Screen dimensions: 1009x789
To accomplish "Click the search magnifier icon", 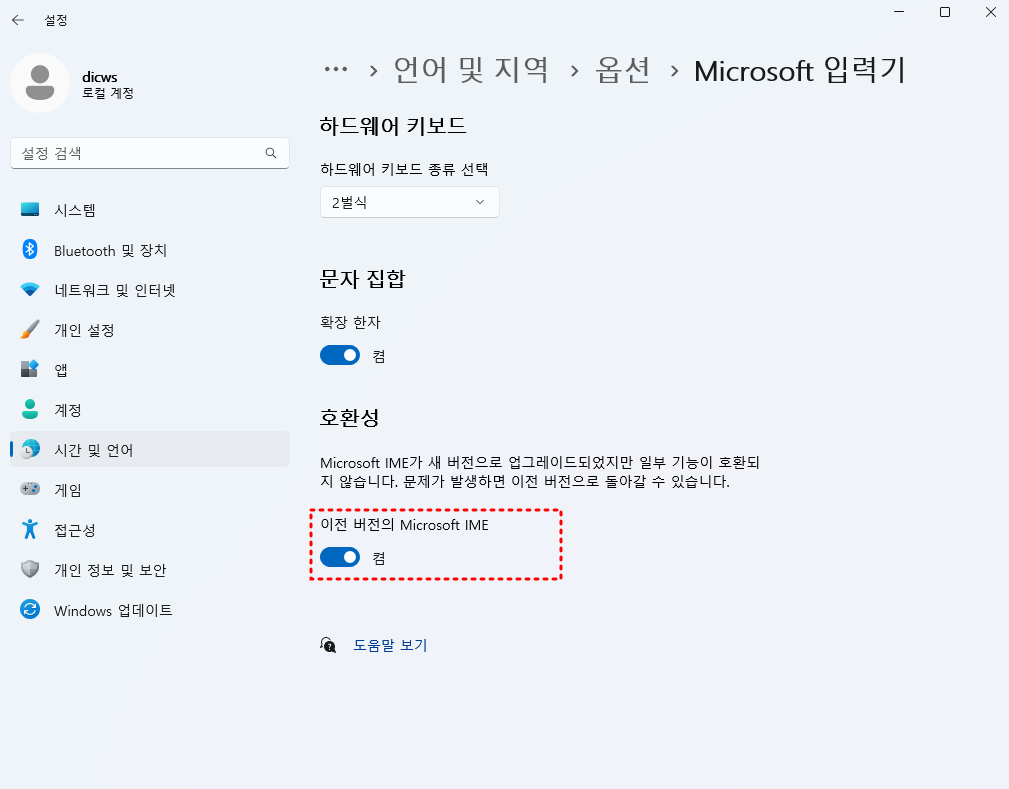I will (271, 153).
